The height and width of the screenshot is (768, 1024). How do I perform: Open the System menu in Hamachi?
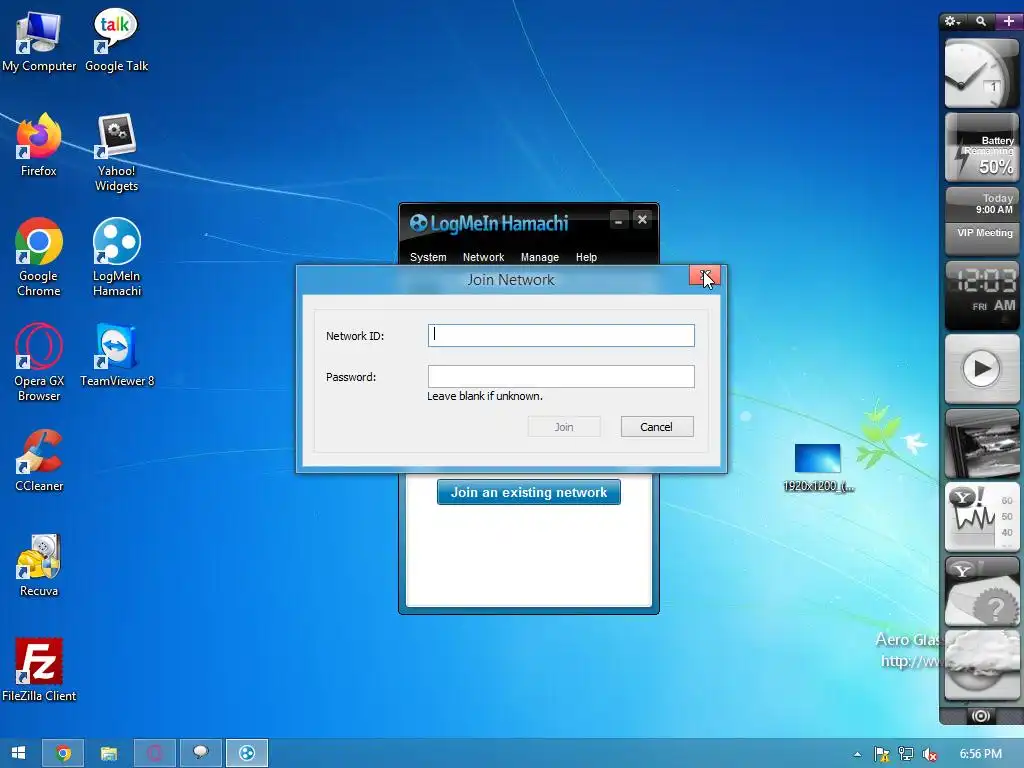[x=428, y=257]
